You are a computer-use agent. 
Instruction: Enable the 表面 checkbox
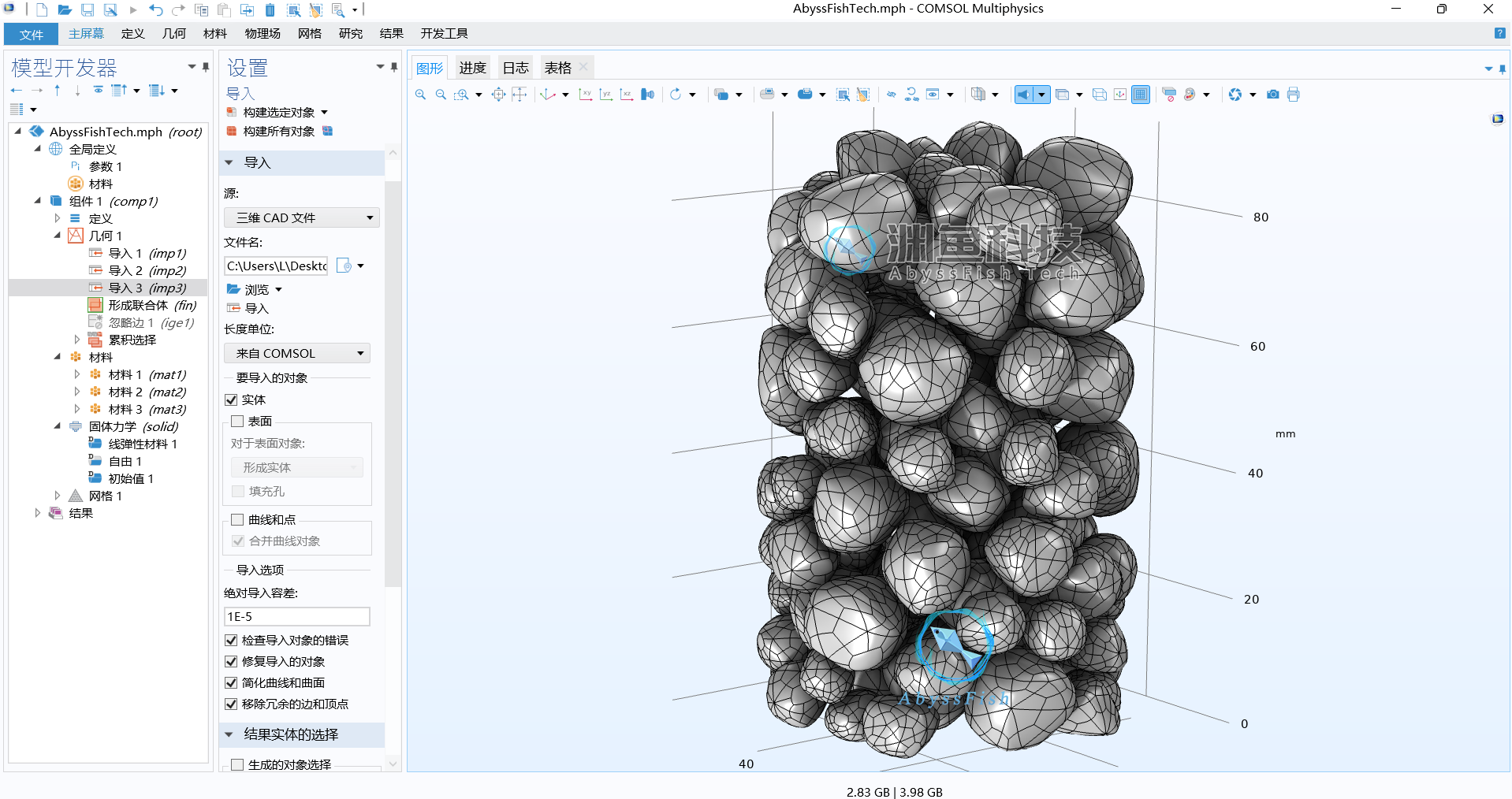237,422
